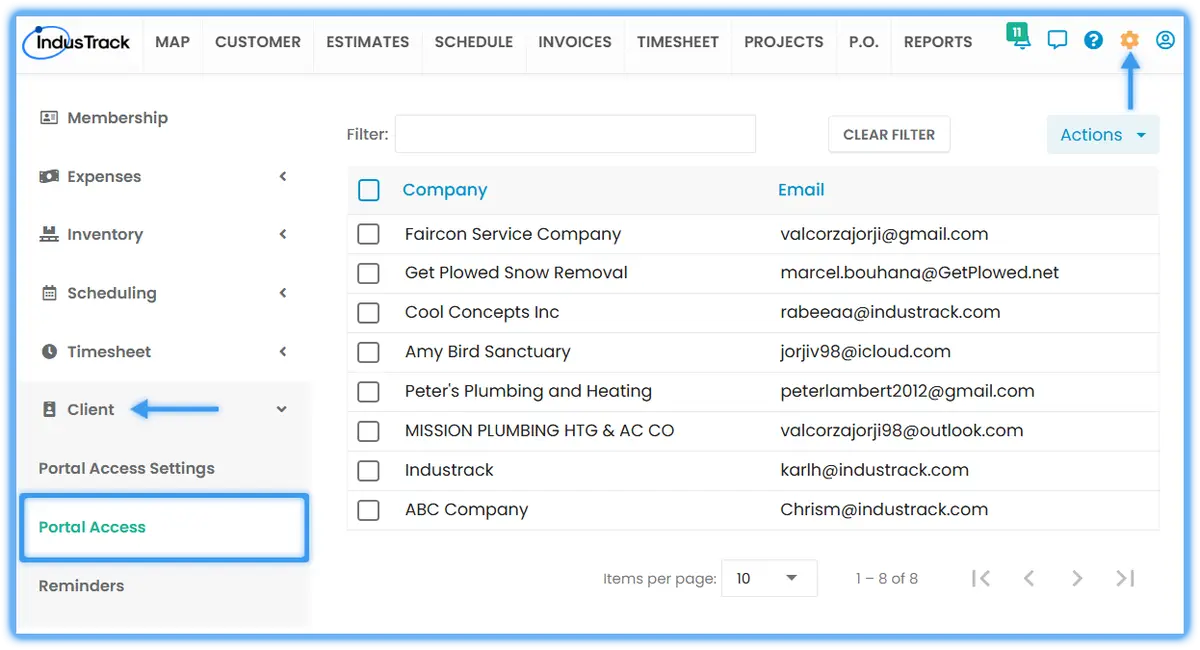
Task: Open the INVOICES tab
Action: point(575,42)
